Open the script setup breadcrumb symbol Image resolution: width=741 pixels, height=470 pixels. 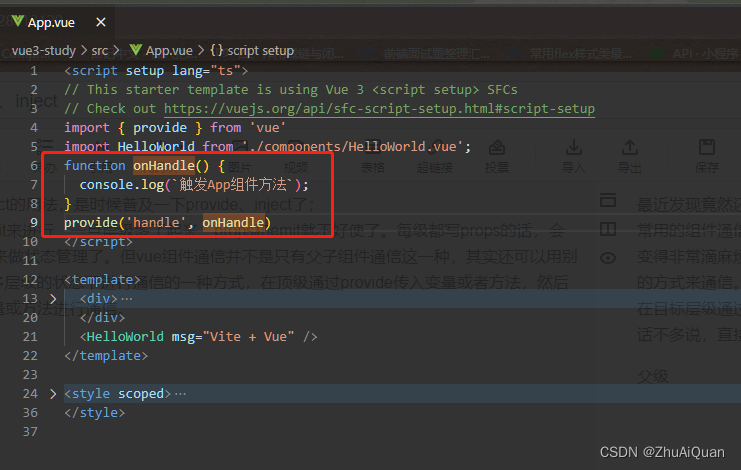click(252, 51)
